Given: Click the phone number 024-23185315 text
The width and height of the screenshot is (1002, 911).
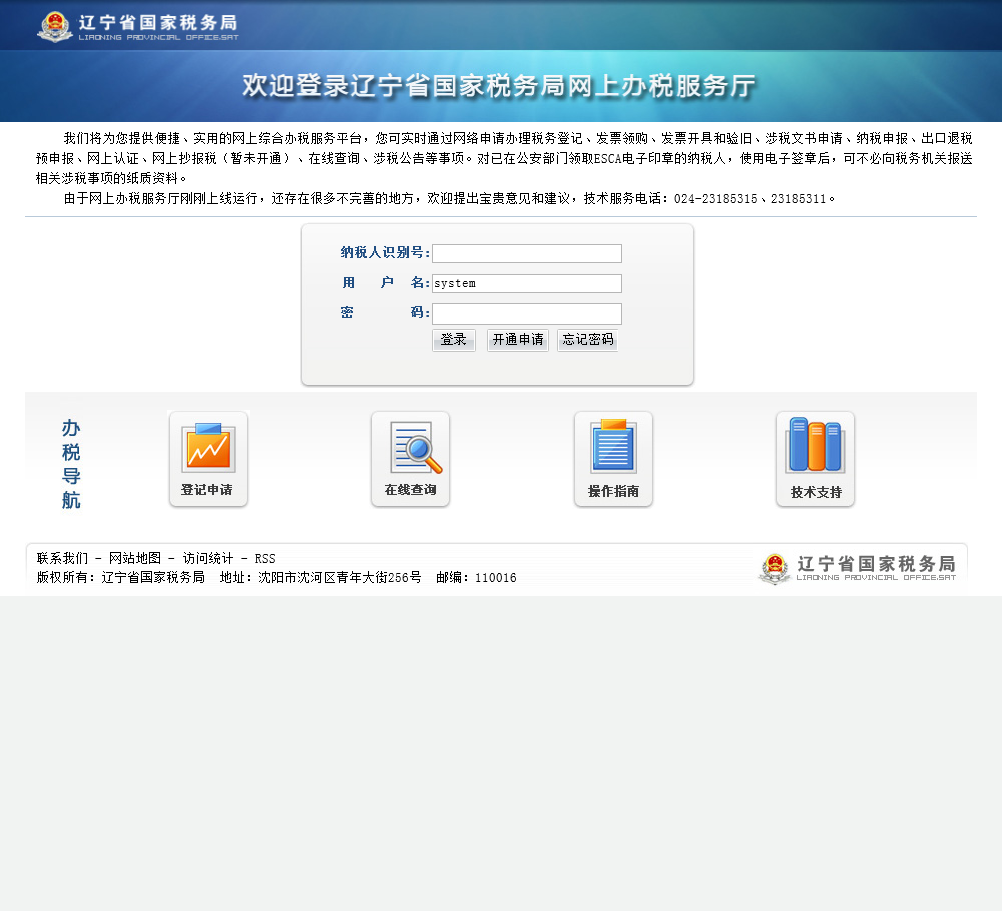Looking at the screenshot, I should (x=716, y=199).
